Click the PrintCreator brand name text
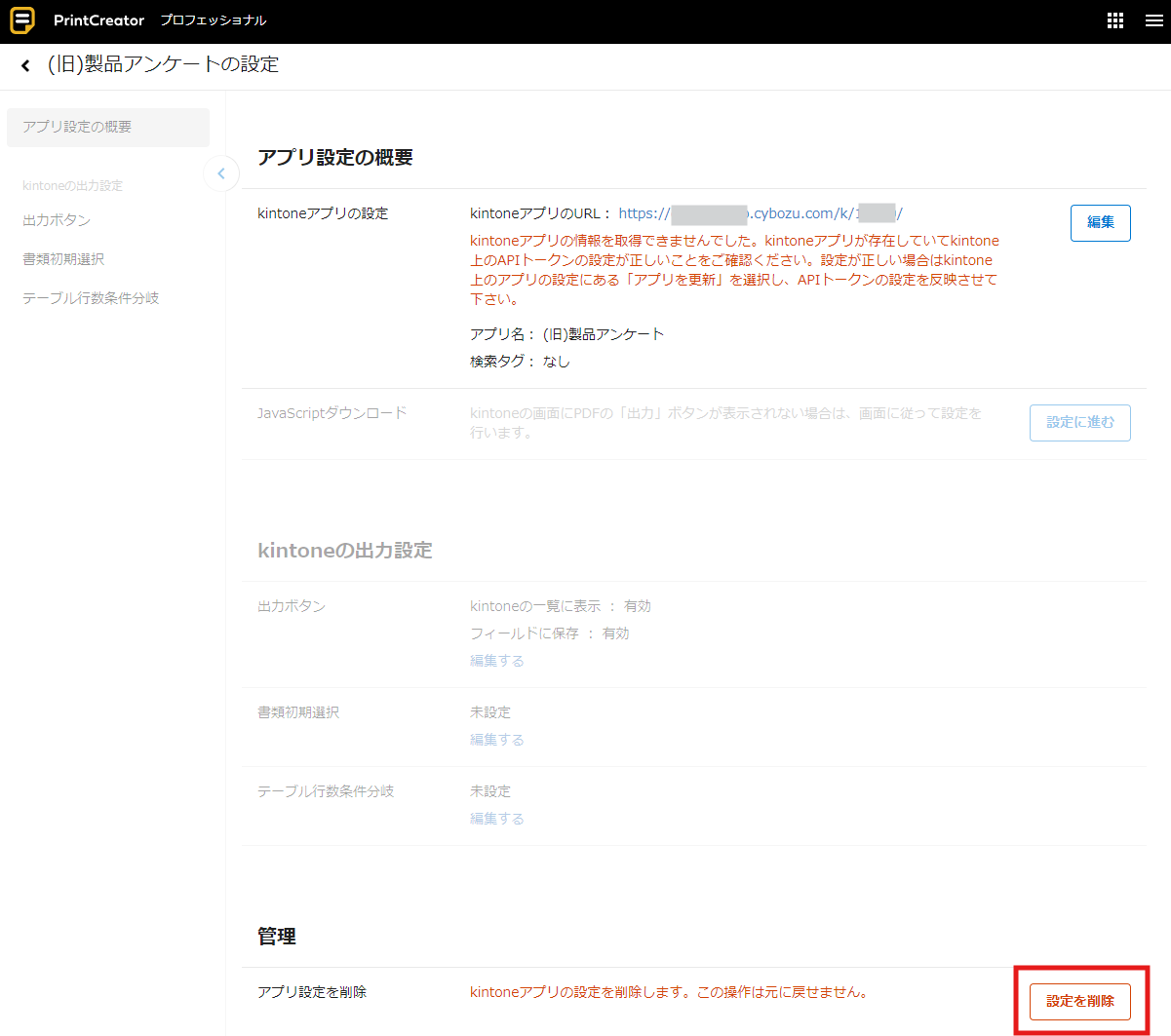 tap(98, 20)
